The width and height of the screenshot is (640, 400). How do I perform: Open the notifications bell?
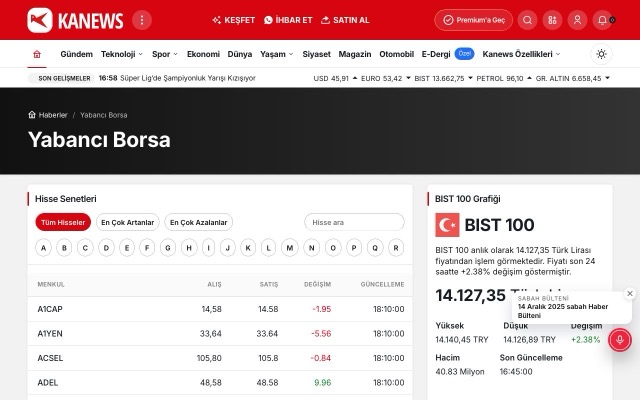point(602,20)
